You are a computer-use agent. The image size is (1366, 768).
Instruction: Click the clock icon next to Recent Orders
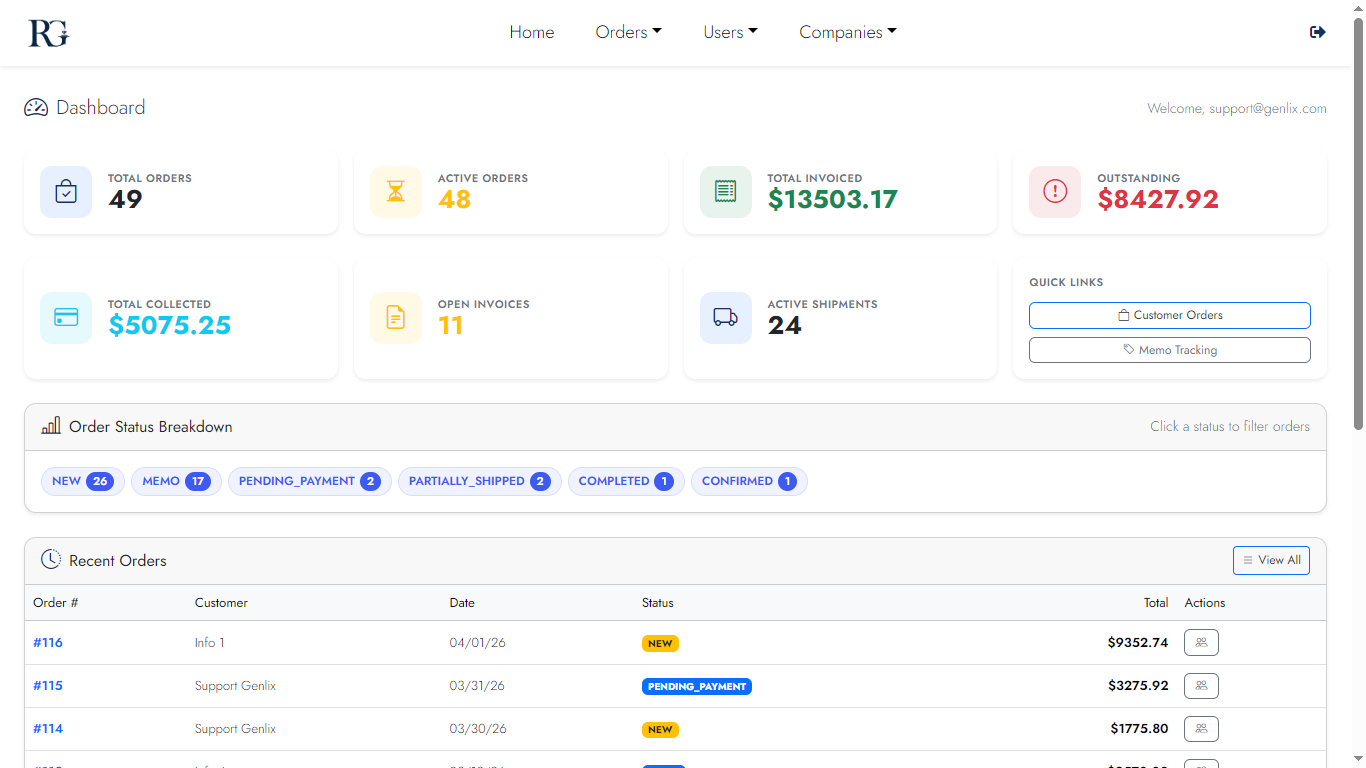[51, 559]
